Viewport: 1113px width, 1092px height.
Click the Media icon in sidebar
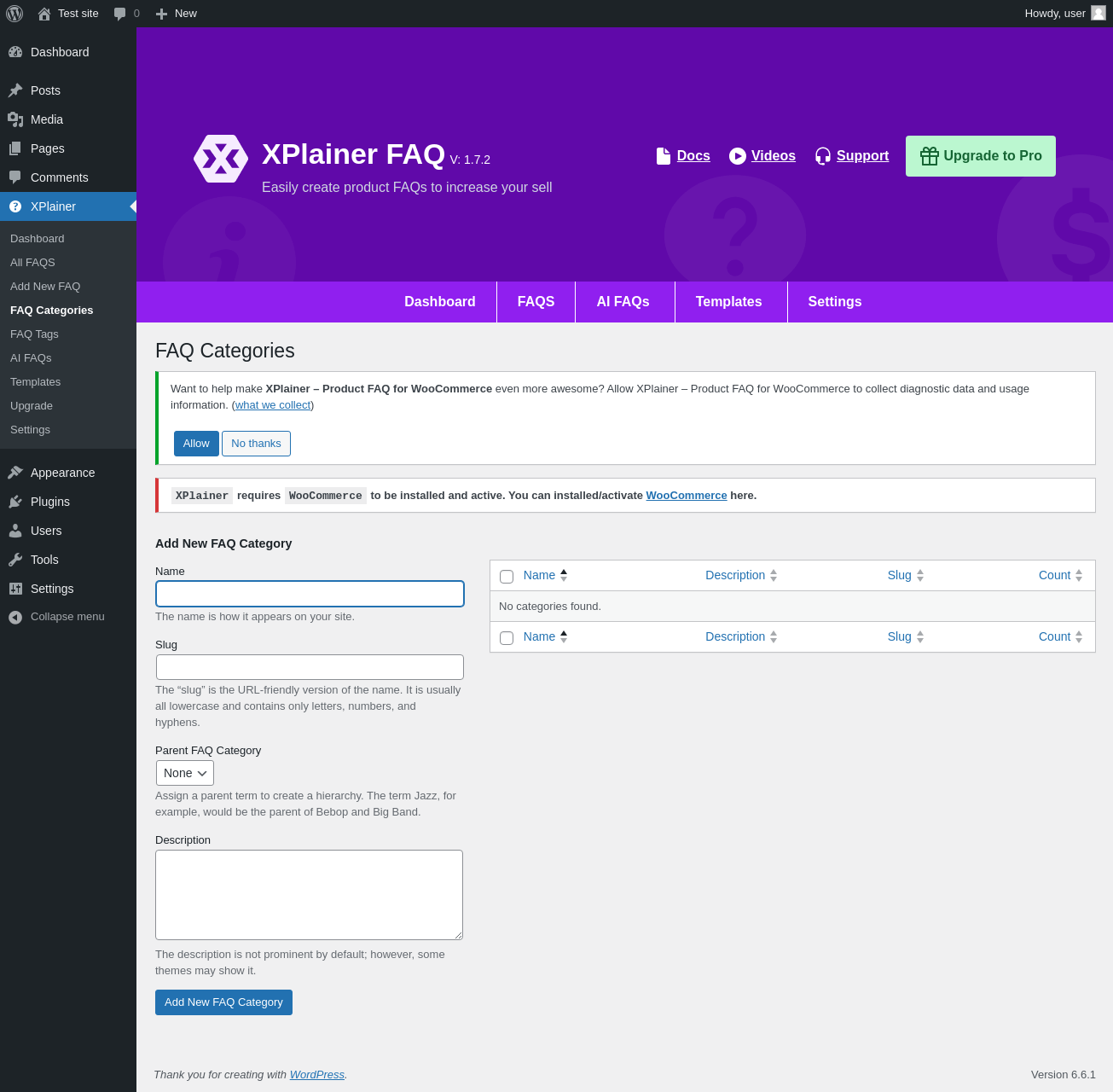(x=15, y=119)
